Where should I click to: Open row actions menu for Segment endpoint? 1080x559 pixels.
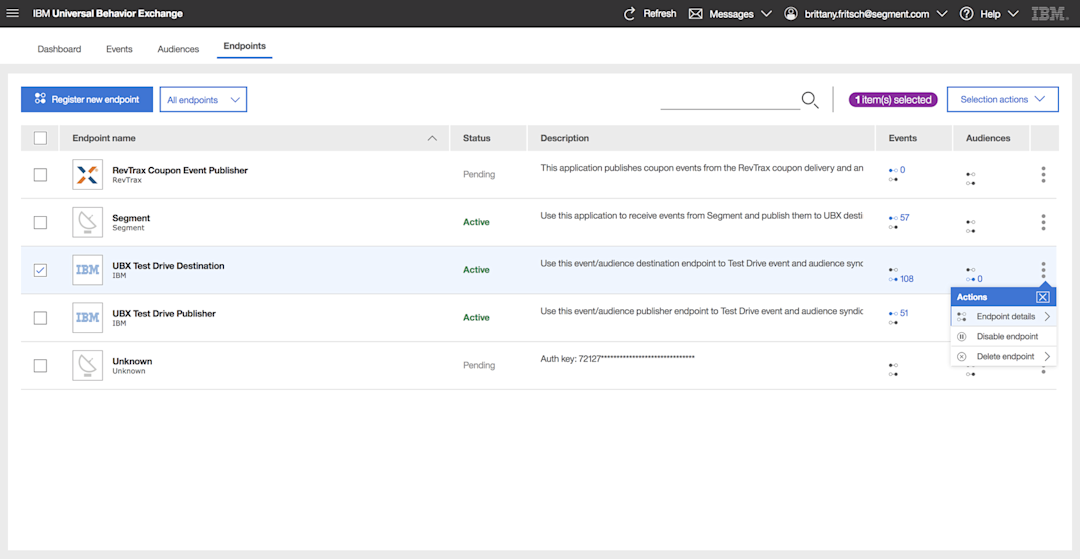point(1043,222)
